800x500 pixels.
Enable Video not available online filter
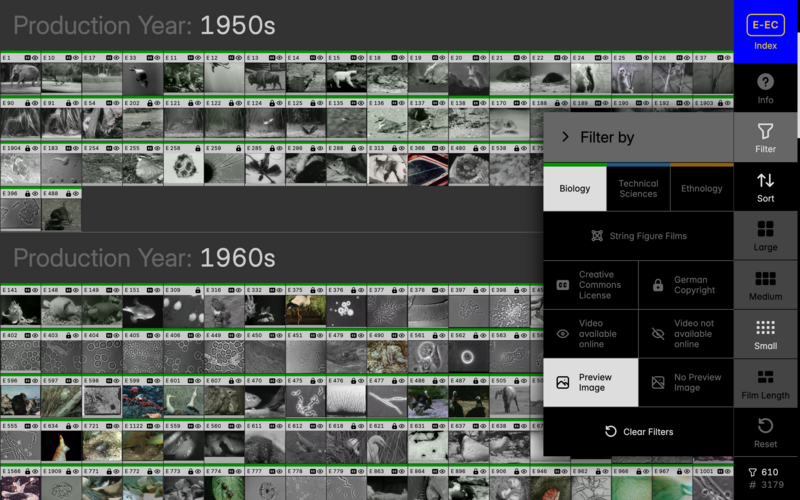(x=686, y=334)
